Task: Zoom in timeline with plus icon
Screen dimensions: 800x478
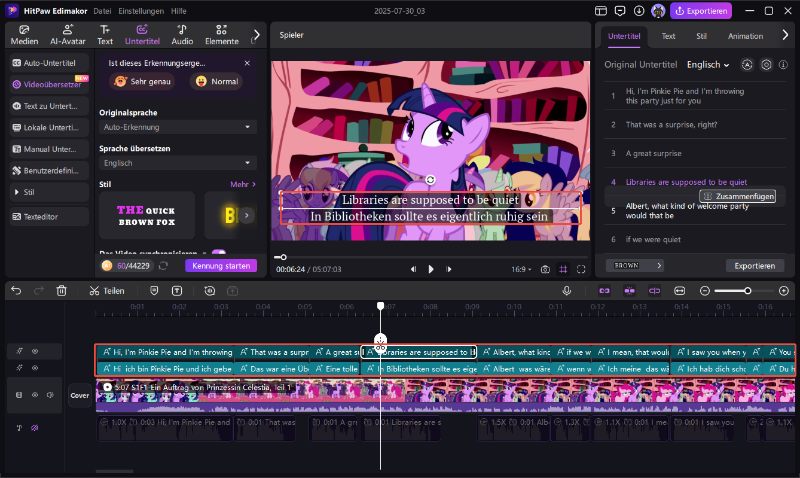Action: 784,291
